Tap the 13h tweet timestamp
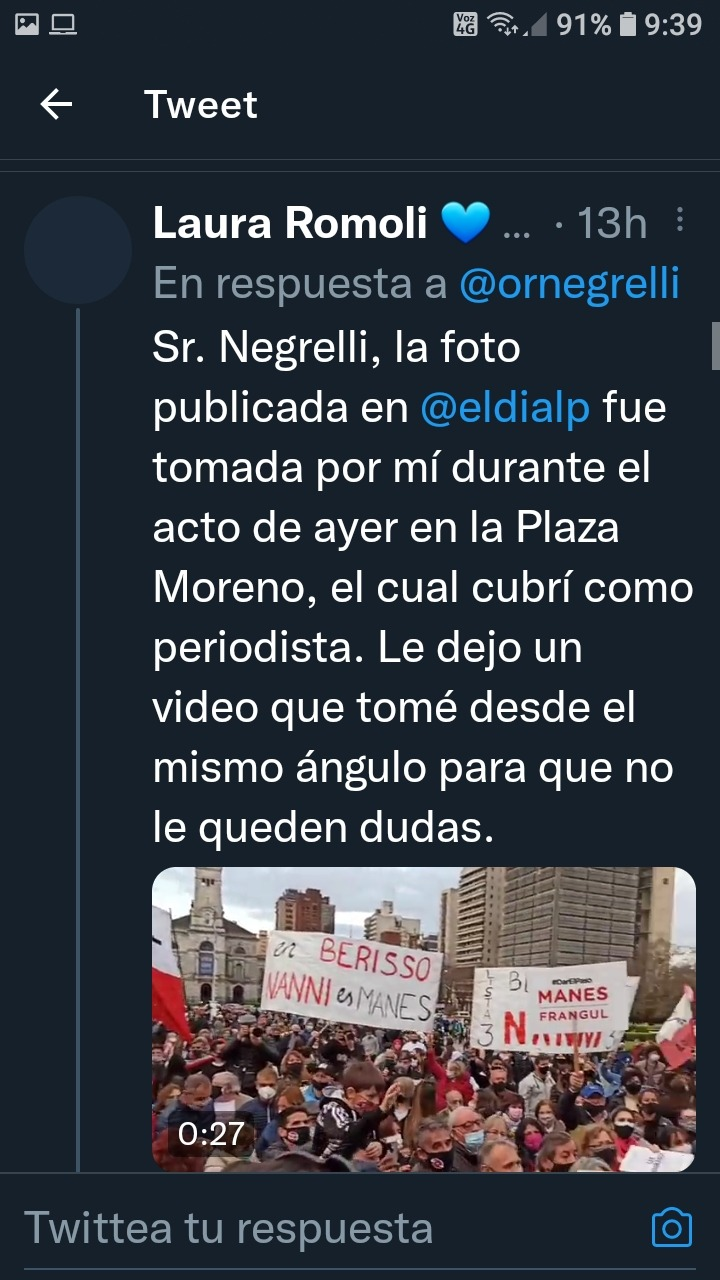 [x=612, y=223]
